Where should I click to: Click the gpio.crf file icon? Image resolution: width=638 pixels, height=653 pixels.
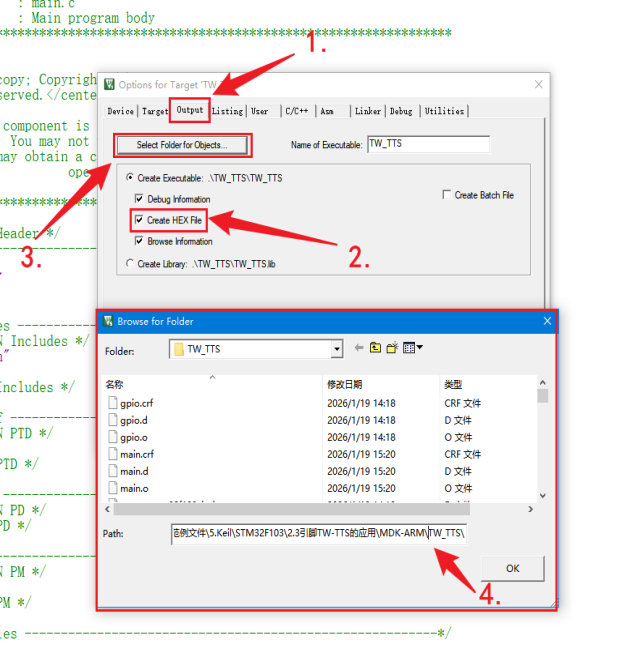(112, 403)
